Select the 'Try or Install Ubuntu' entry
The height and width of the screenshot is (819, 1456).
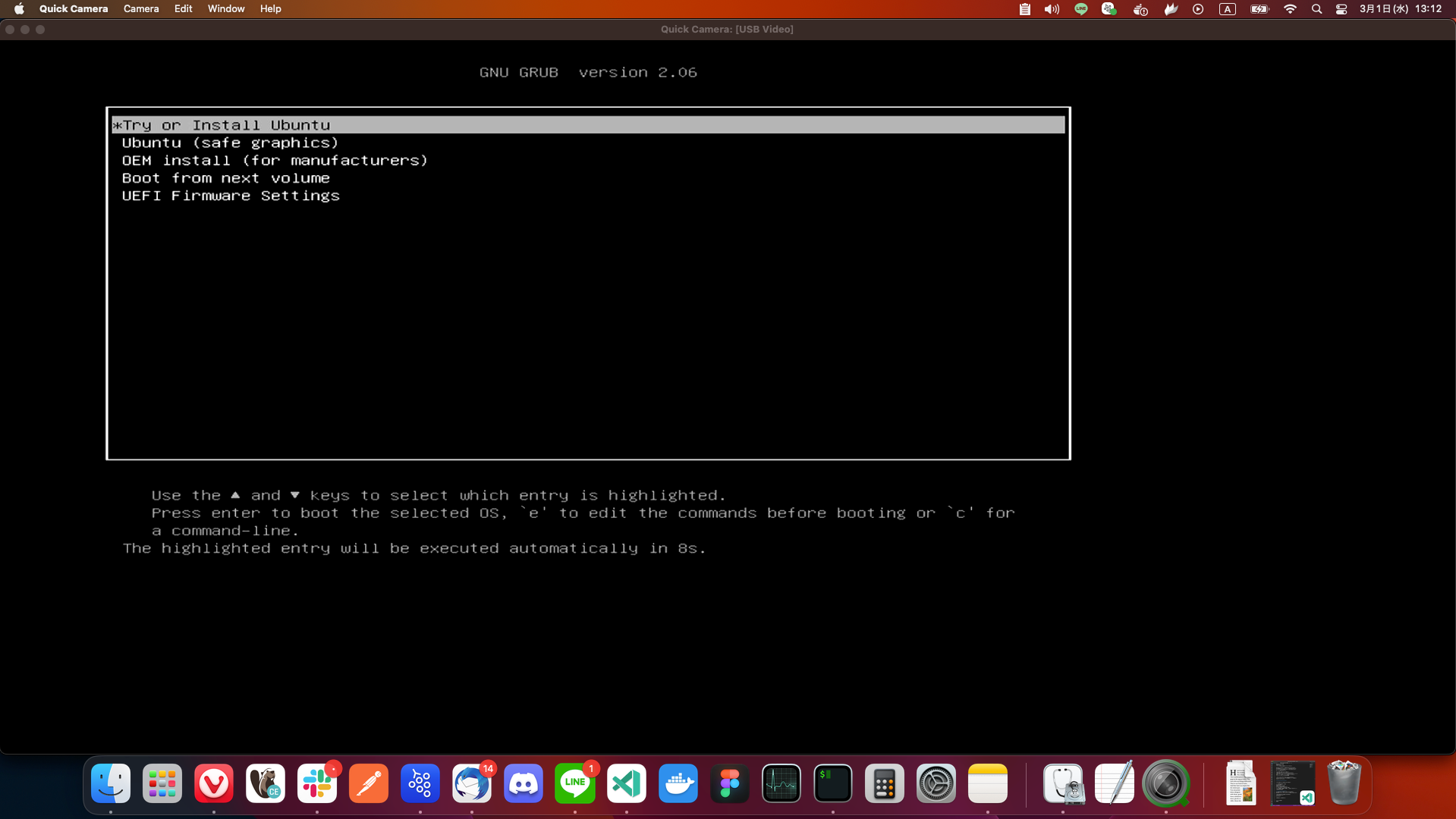(x=588, y=125)
